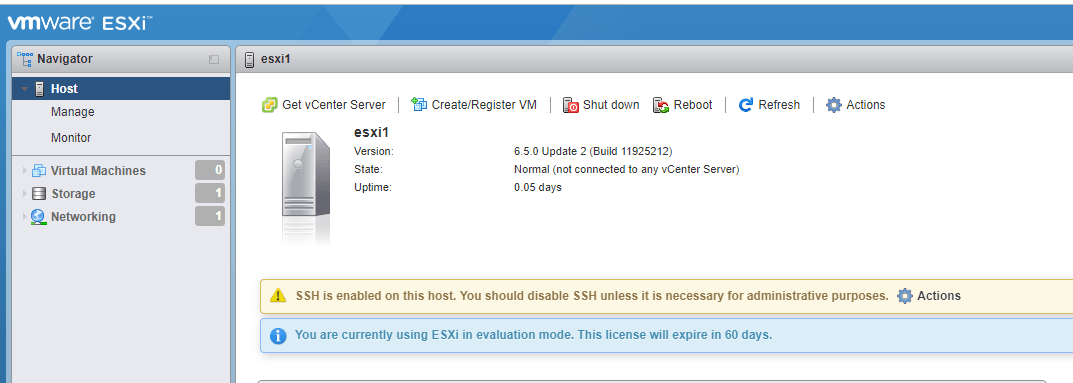Click the Create/Register VM icon

(x=419, y=105)
